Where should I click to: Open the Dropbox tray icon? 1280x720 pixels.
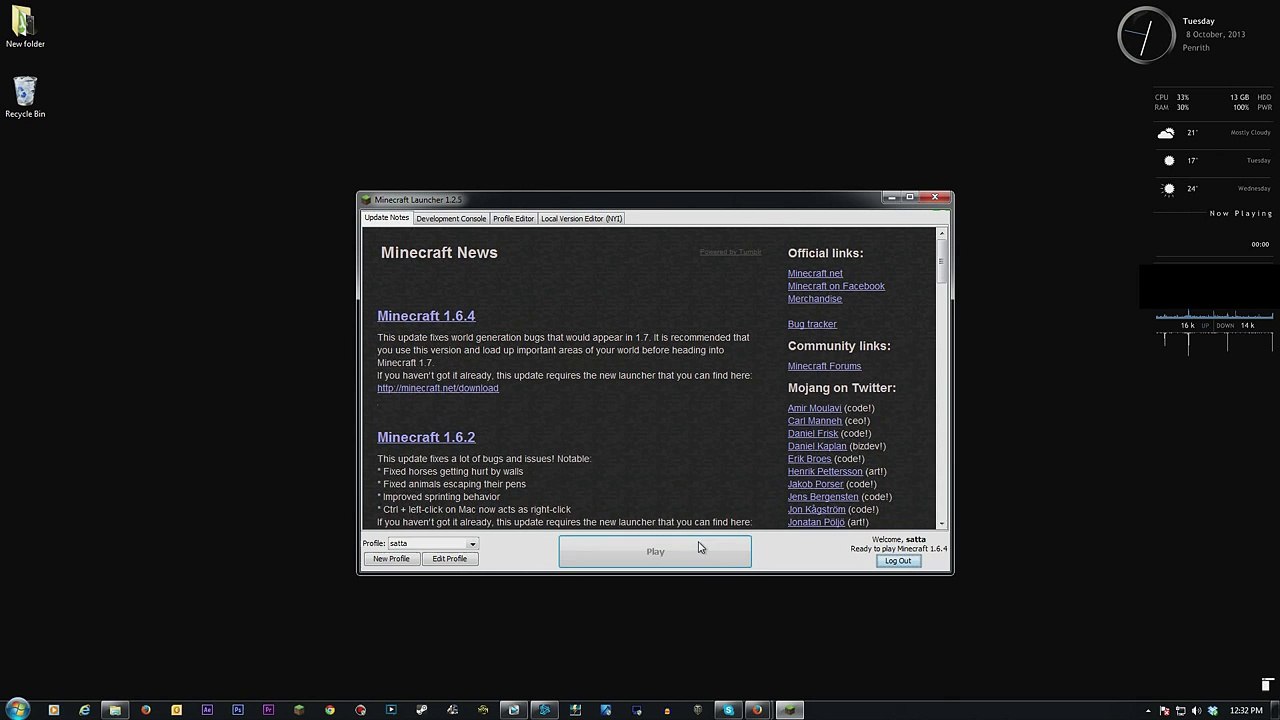pos(1213,710)
